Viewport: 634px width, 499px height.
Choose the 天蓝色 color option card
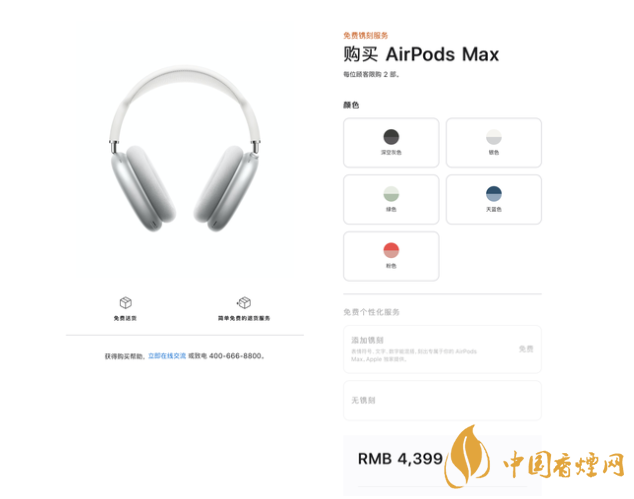(494, 199)
